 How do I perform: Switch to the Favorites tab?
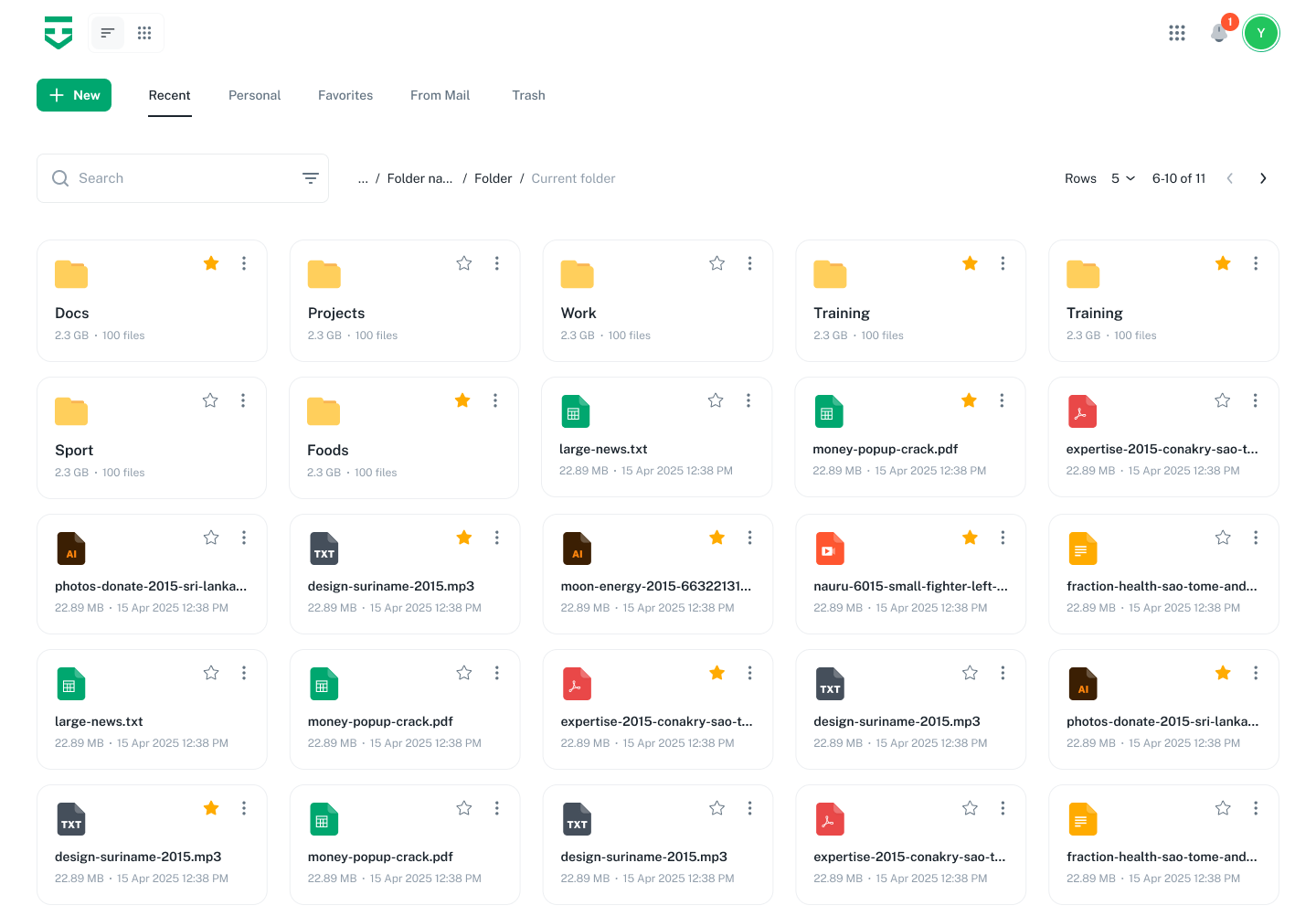click(345, 95)
